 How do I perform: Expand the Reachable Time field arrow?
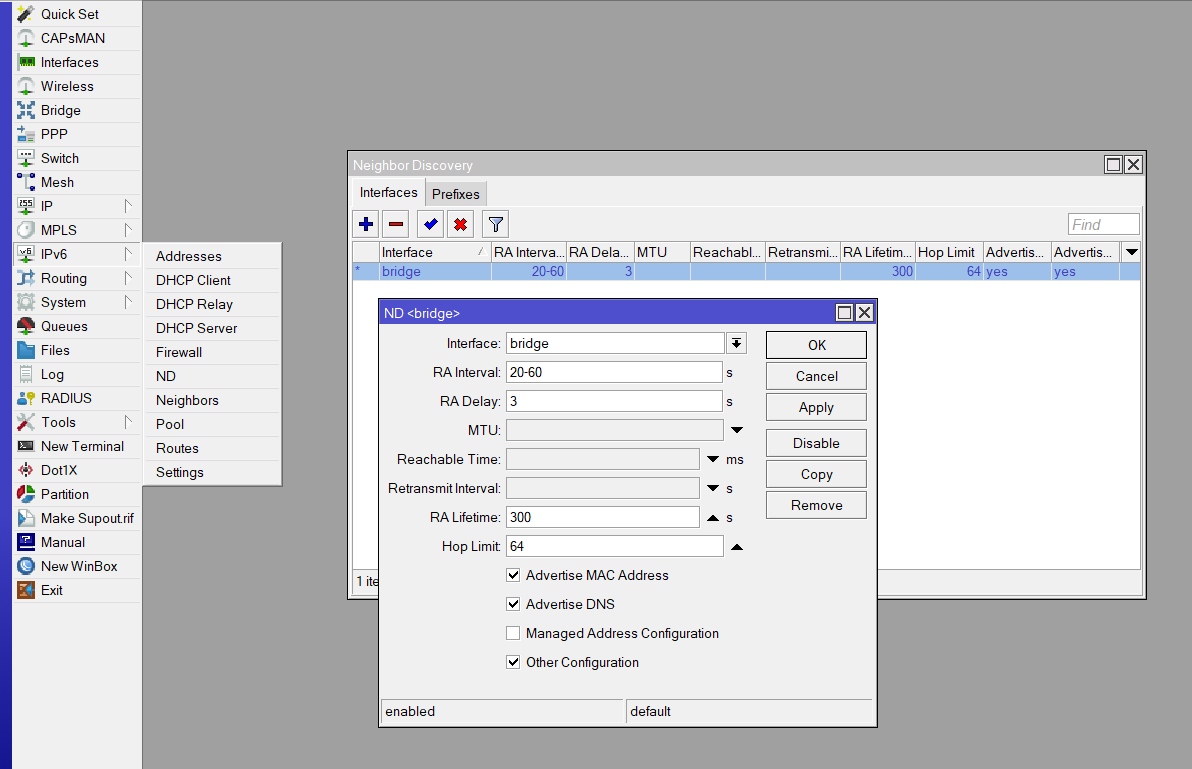pos(713,459)
